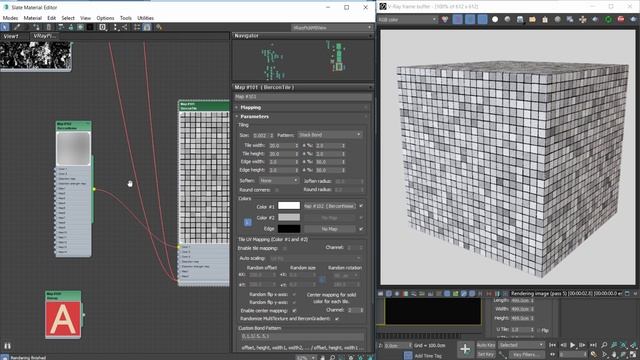The width and height of the screenshot is (640, 360).
Task: Go to start of animation timeline
Action: [x=552, y=345]
